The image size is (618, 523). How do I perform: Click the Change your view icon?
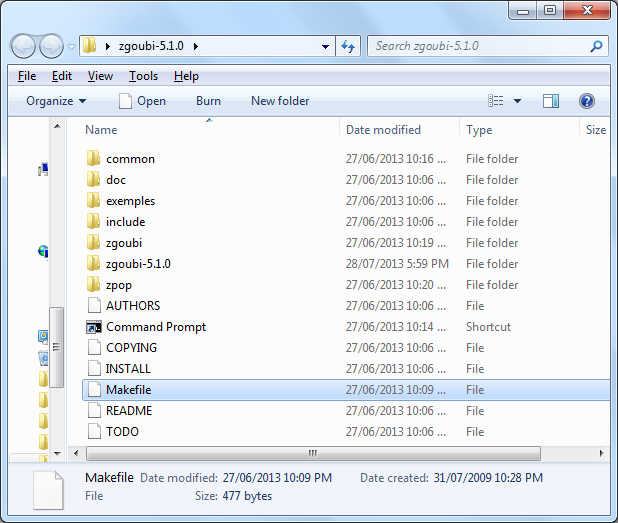pos(495,101)
